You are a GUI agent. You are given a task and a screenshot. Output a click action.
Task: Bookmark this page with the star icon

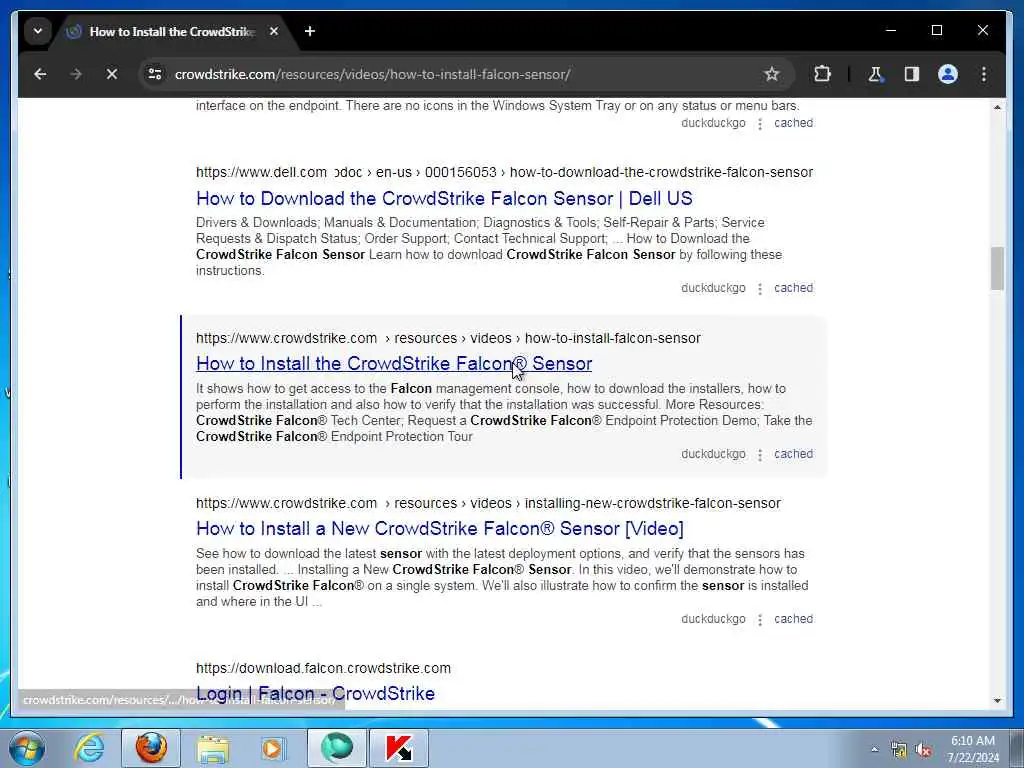tap(772, 74)
